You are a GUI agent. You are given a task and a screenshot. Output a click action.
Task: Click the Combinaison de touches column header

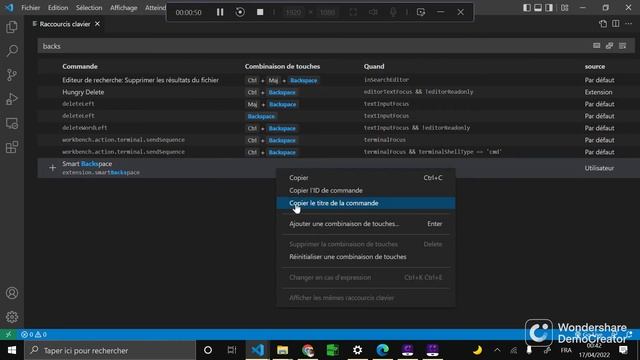pyautogui.click(x=282, y=67)
